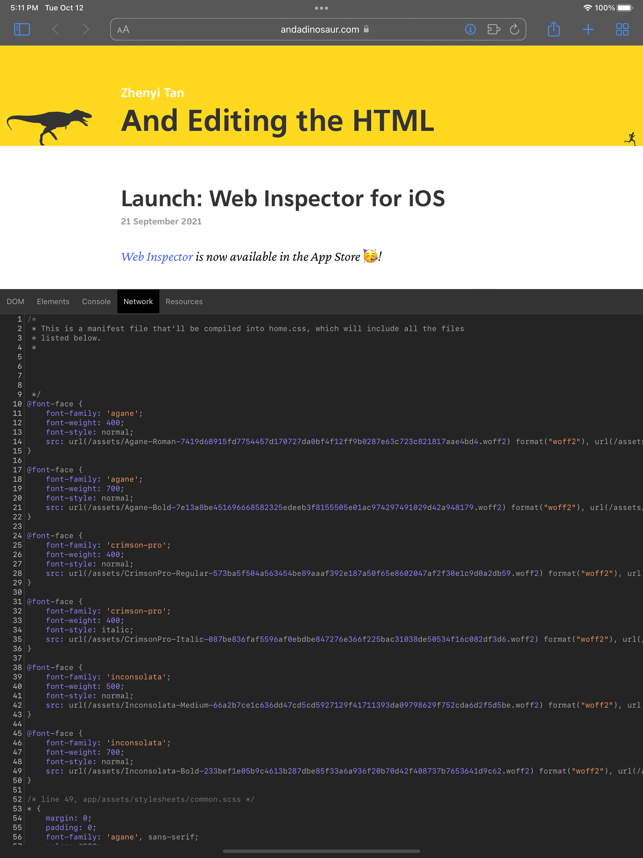
Task: Click the 'And Editing the HTML' site title
Action: 277,121
